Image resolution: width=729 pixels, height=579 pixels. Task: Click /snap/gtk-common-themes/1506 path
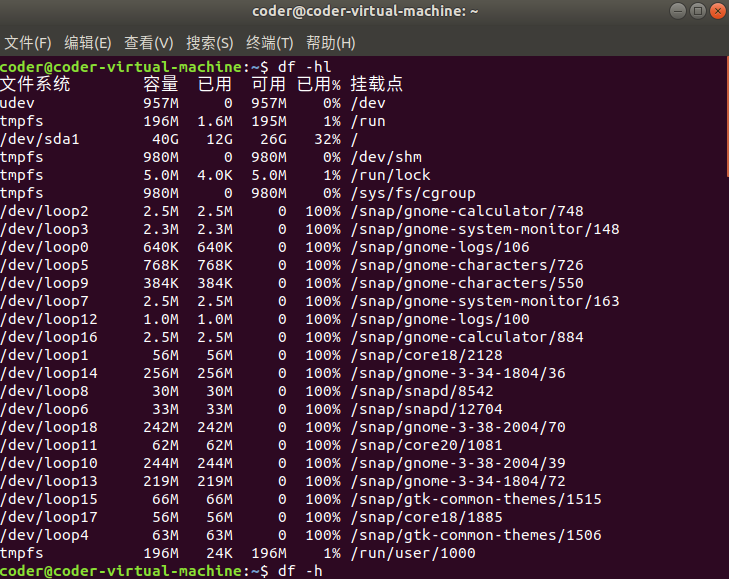pyautogui.click(x=476, y=535)
